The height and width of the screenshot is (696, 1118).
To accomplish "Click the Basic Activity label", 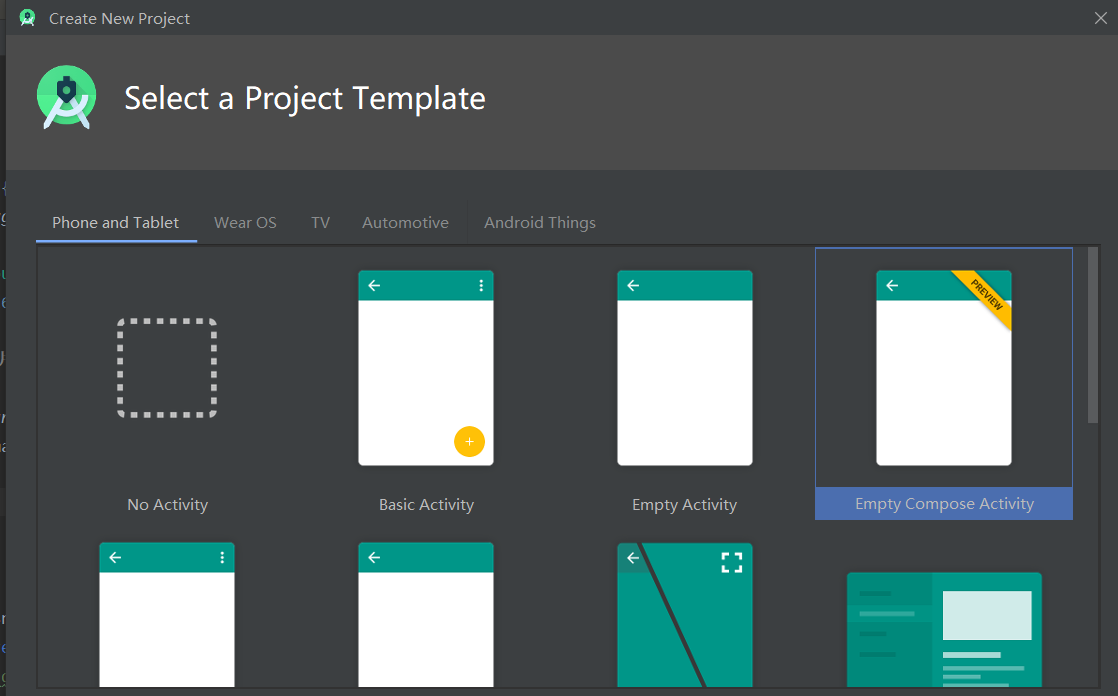I will pos(426,504).
